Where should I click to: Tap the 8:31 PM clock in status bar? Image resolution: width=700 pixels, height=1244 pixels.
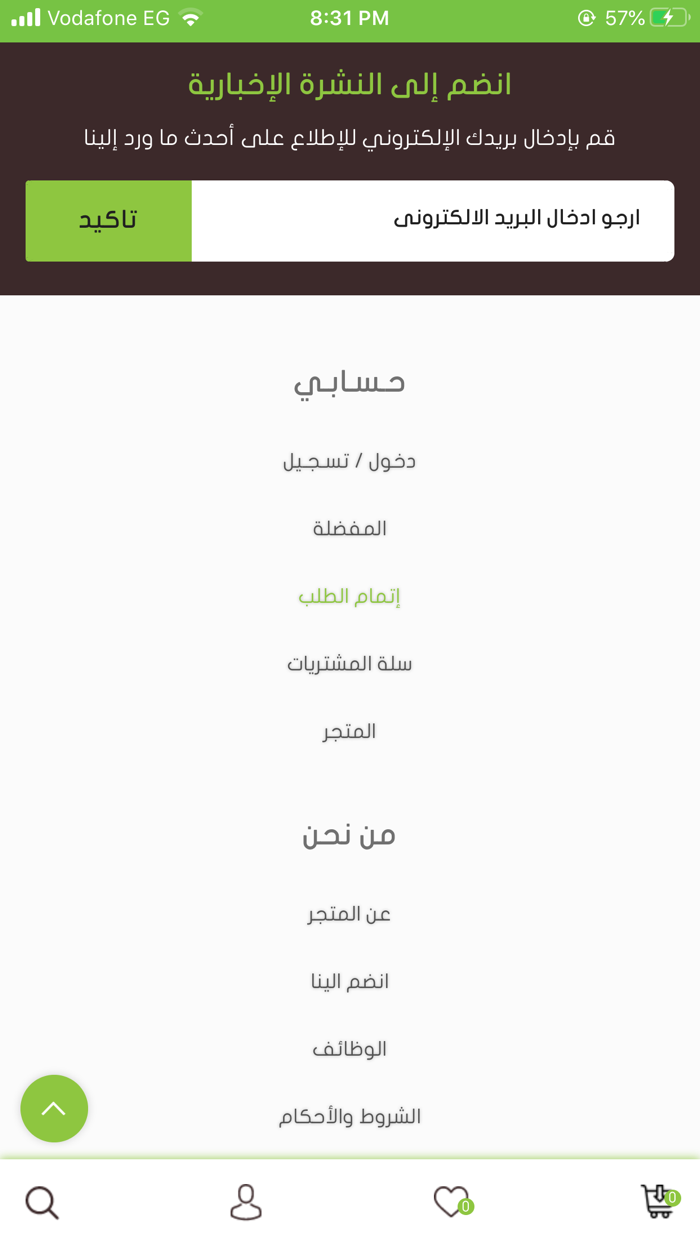(352, 17)
